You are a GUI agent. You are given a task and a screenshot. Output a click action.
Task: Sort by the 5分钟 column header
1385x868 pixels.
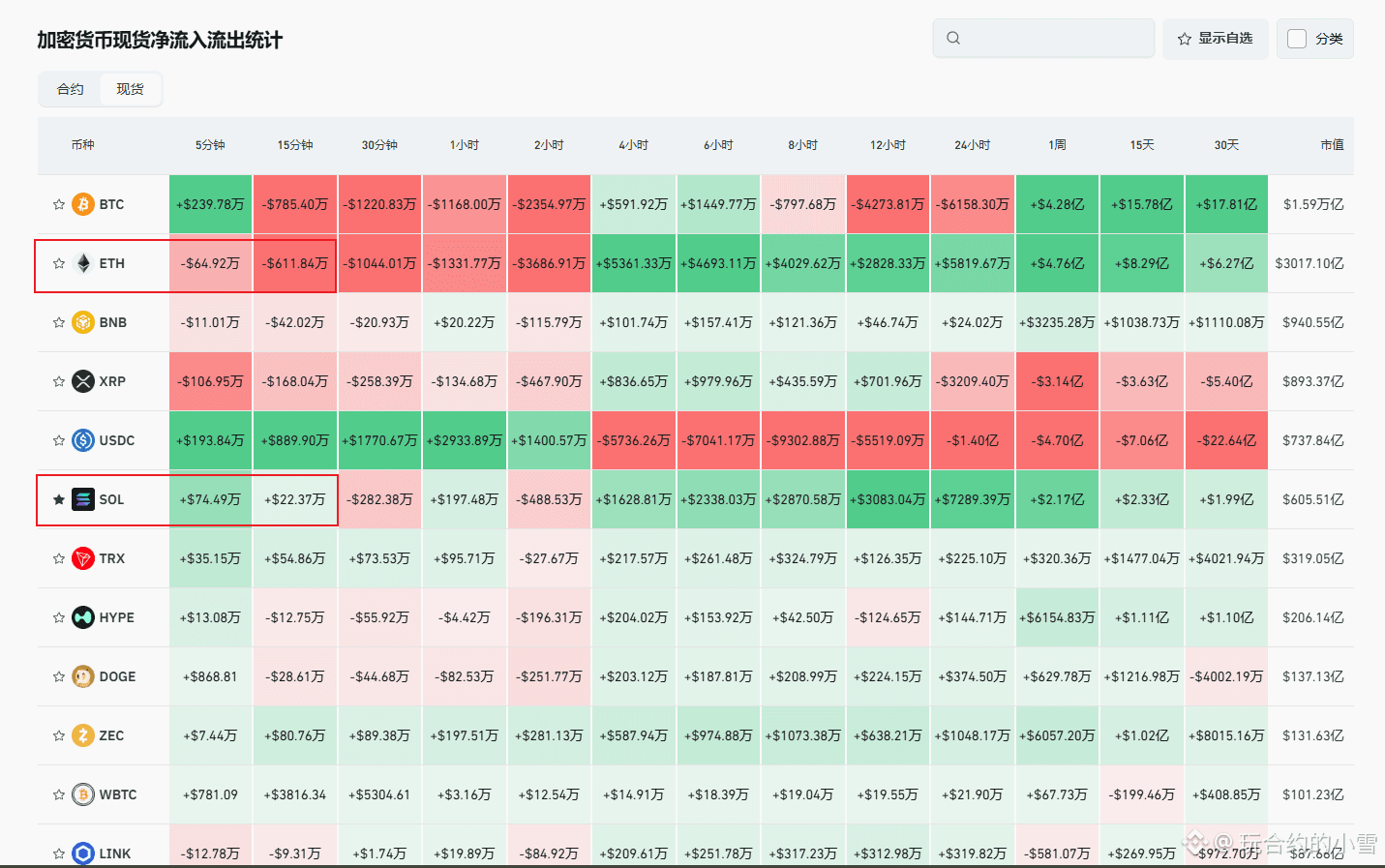tap(210, 145)
